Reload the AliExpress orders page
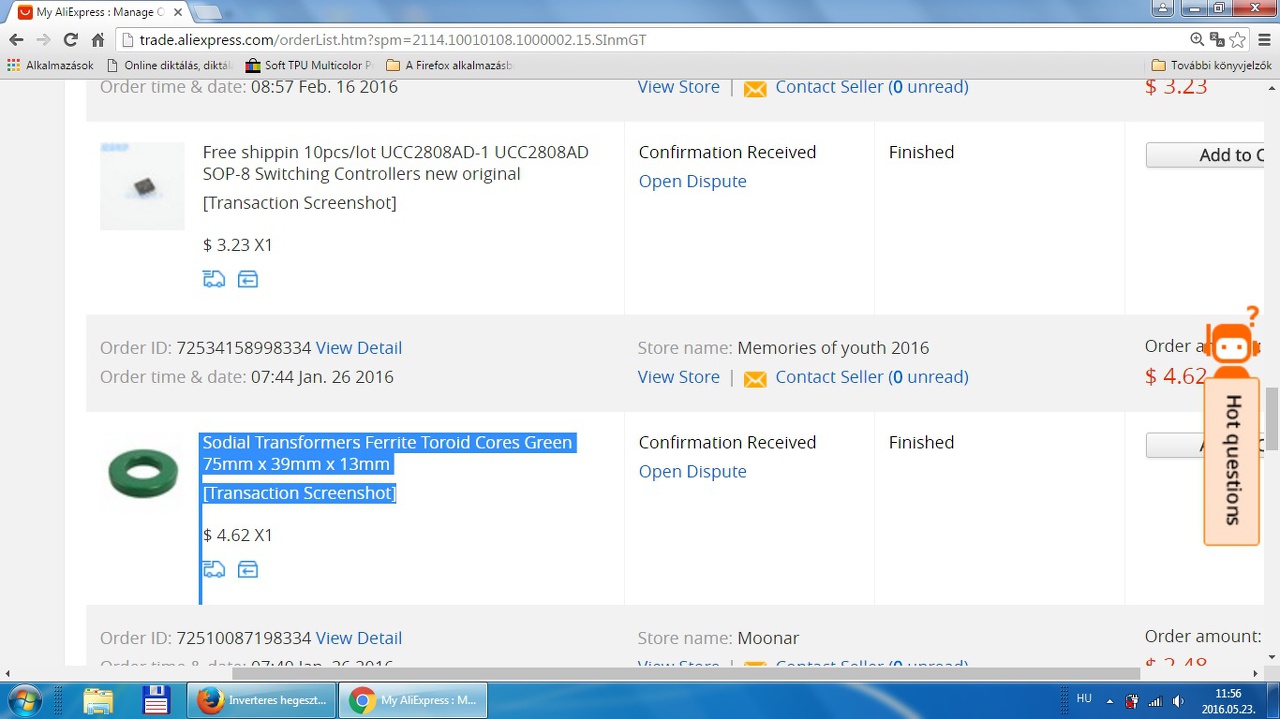Viewport: 1280px width, 719px height. pyautogui.click(x=70, y=40)
